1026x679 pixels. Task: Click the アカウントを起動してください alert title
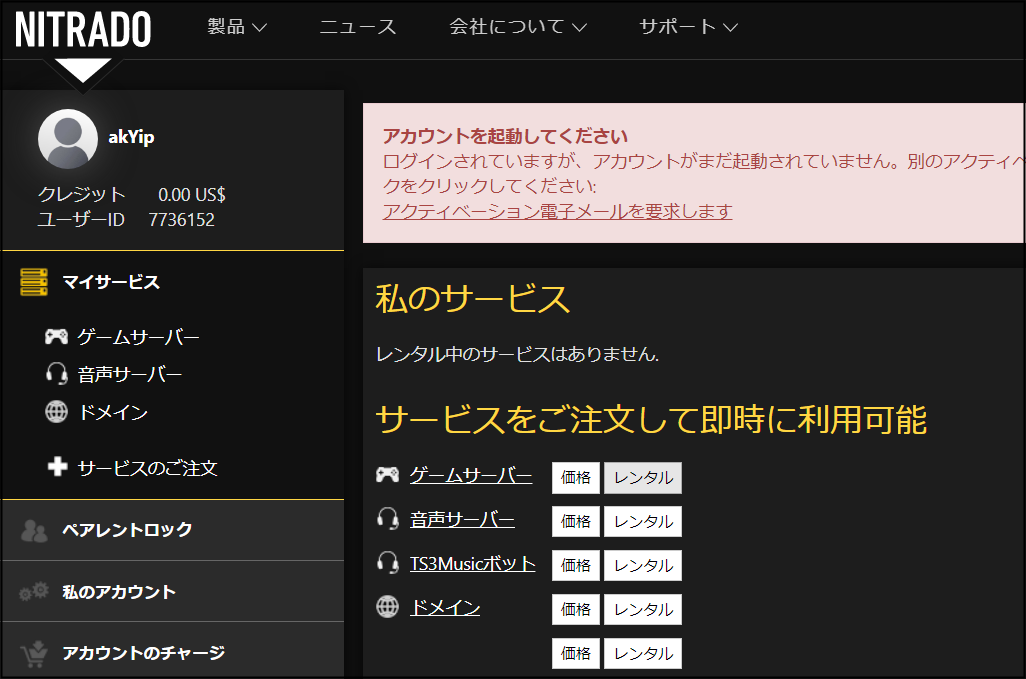(505, 136)
